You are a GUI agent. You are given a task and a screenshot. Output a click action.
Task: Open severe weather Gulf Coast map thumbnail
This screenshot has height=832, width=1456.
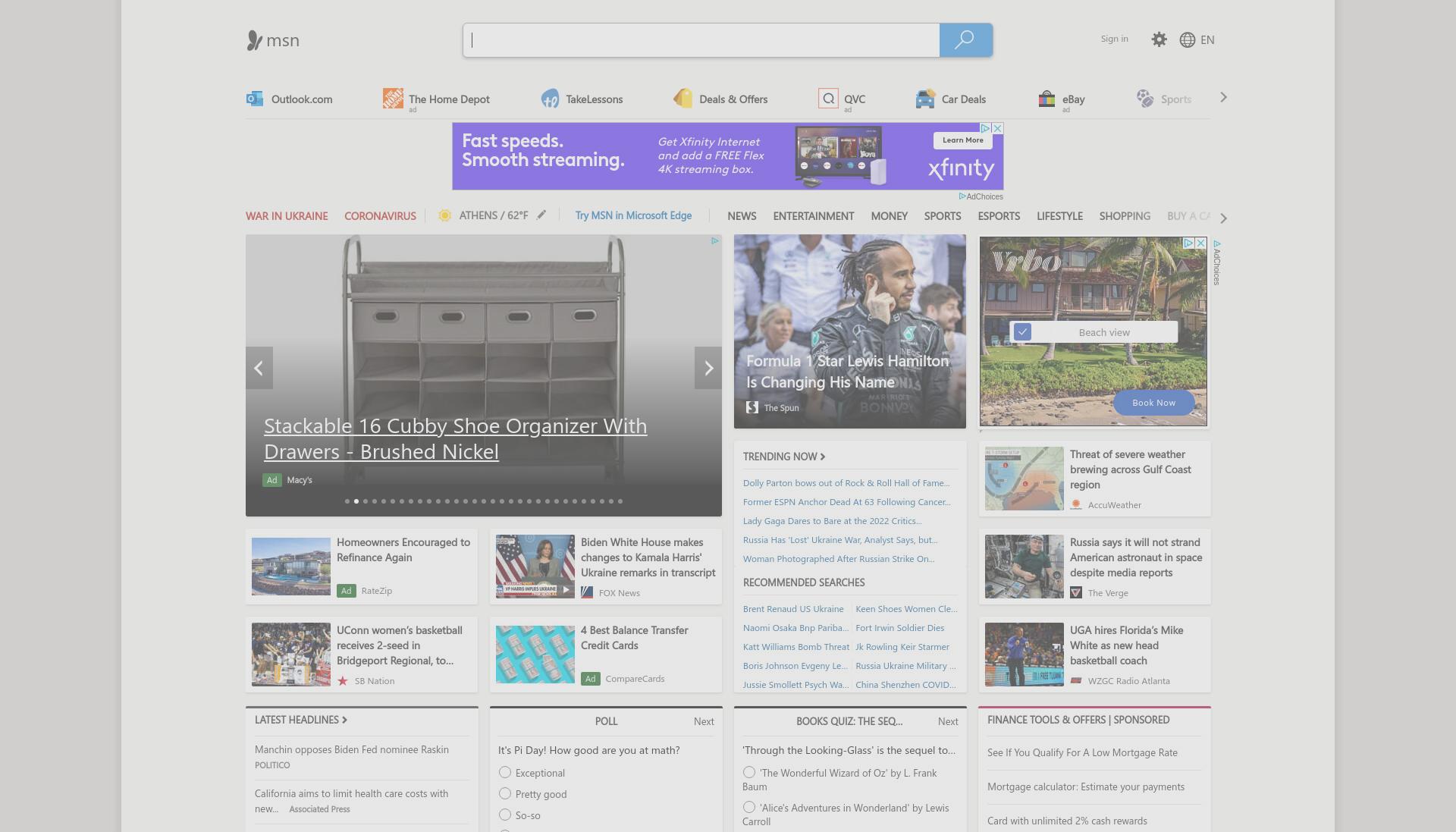tap(1025, 479)
